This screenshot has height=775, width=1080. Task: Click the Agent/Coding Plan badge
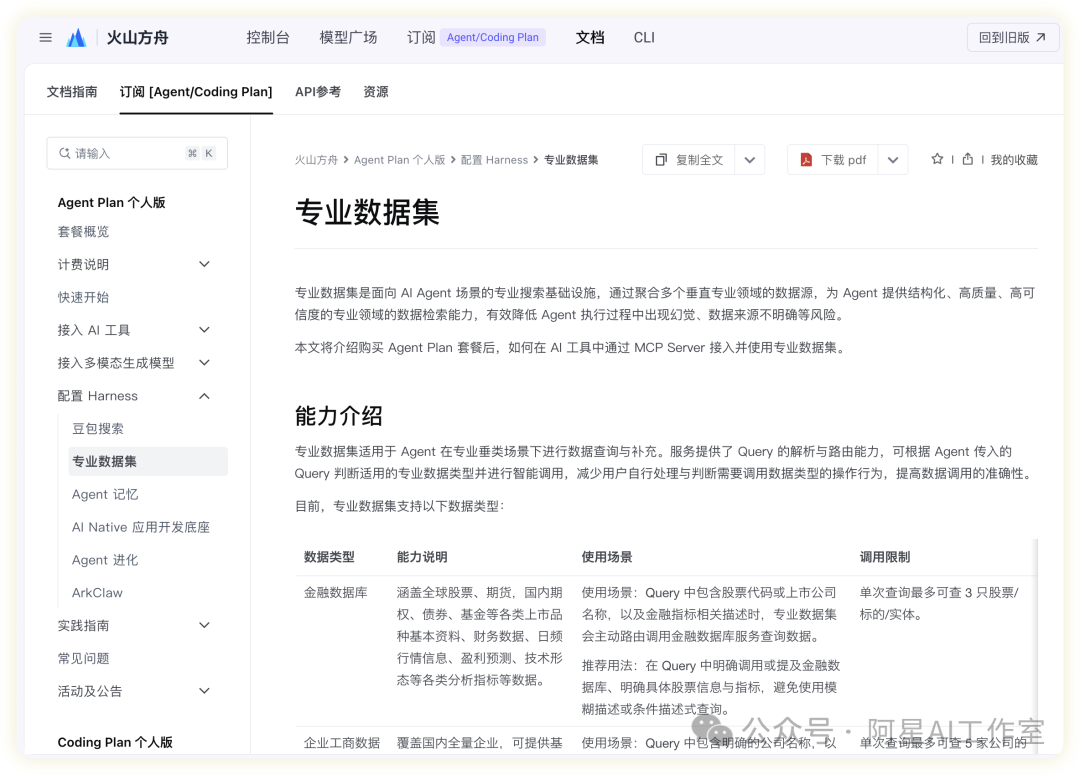[x=492, y=37]
